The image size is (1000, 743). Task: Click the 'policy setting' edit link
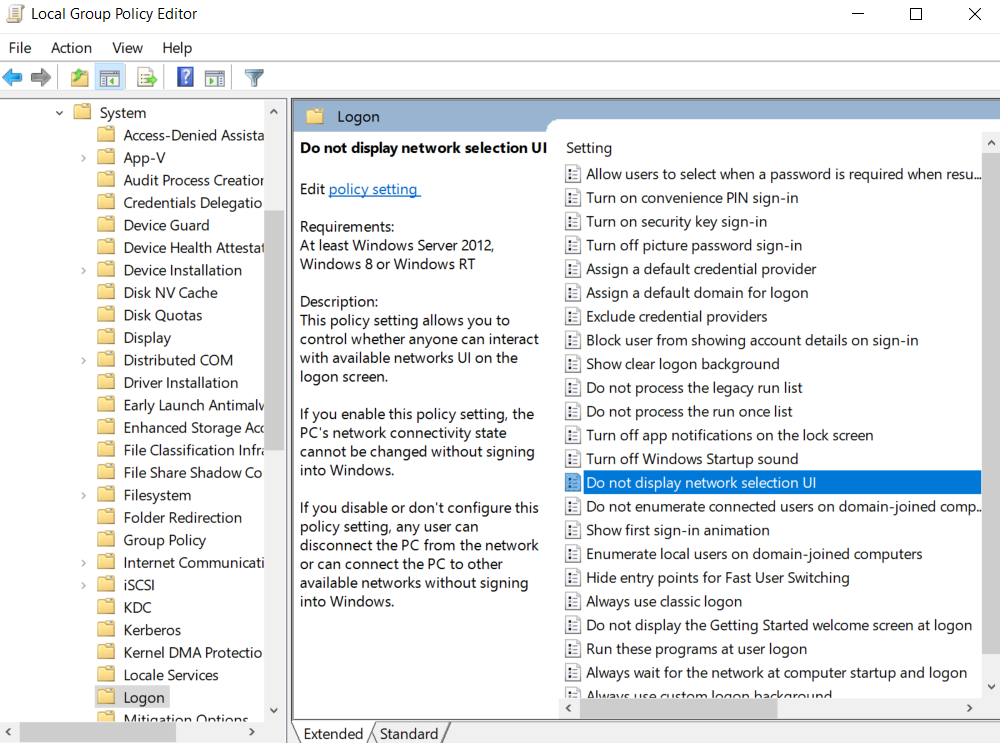(373, 189)
